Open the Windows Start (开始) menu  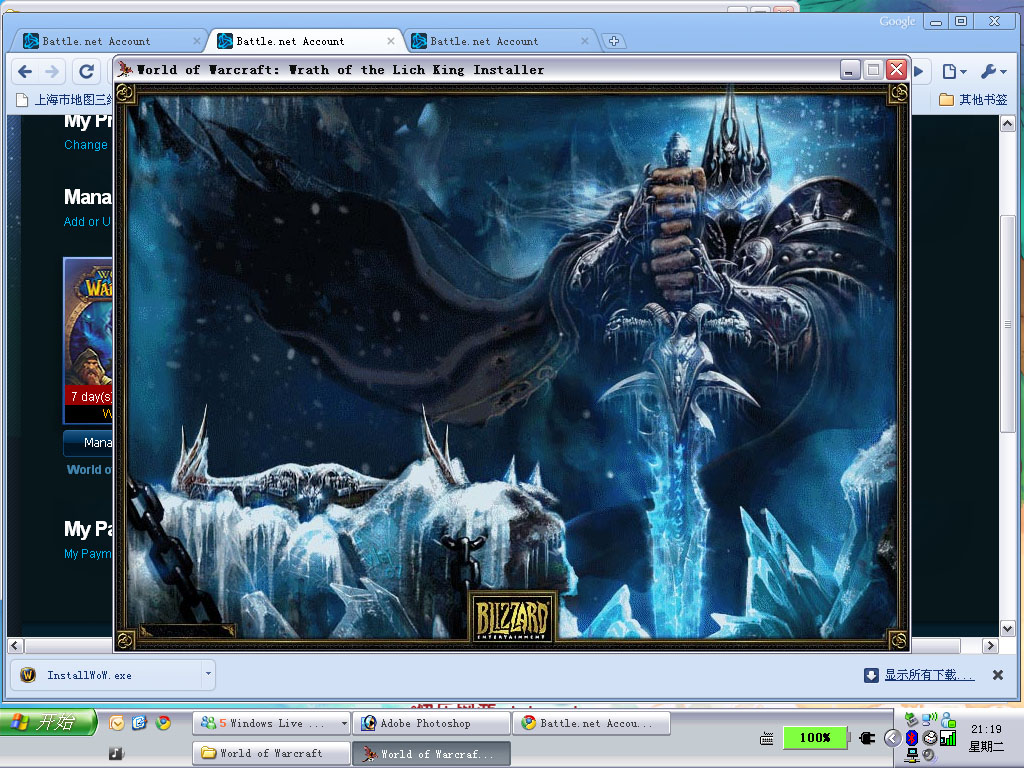[x=49, y=722]
